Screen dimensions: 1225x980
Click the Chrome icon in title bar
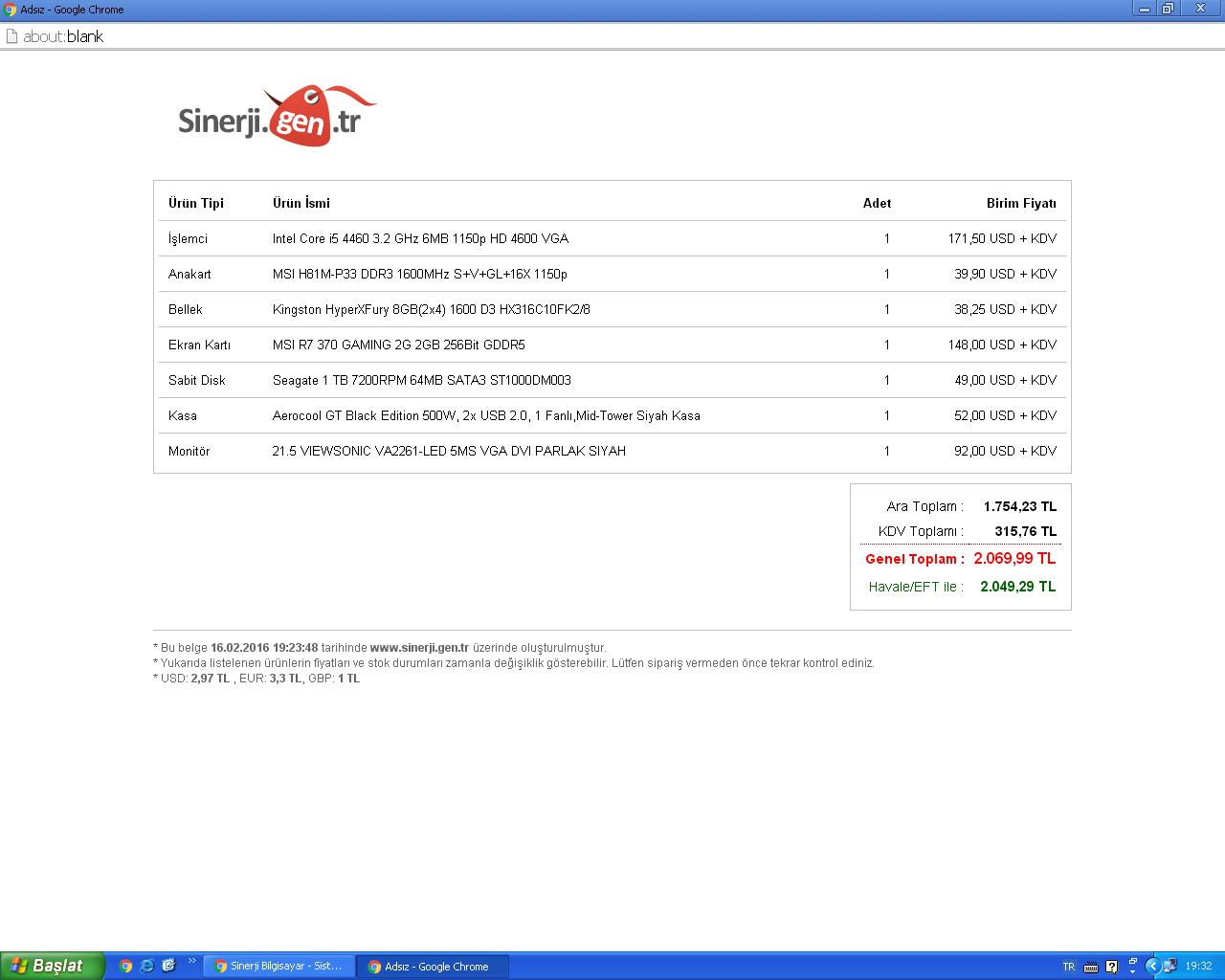pos(10,10)
